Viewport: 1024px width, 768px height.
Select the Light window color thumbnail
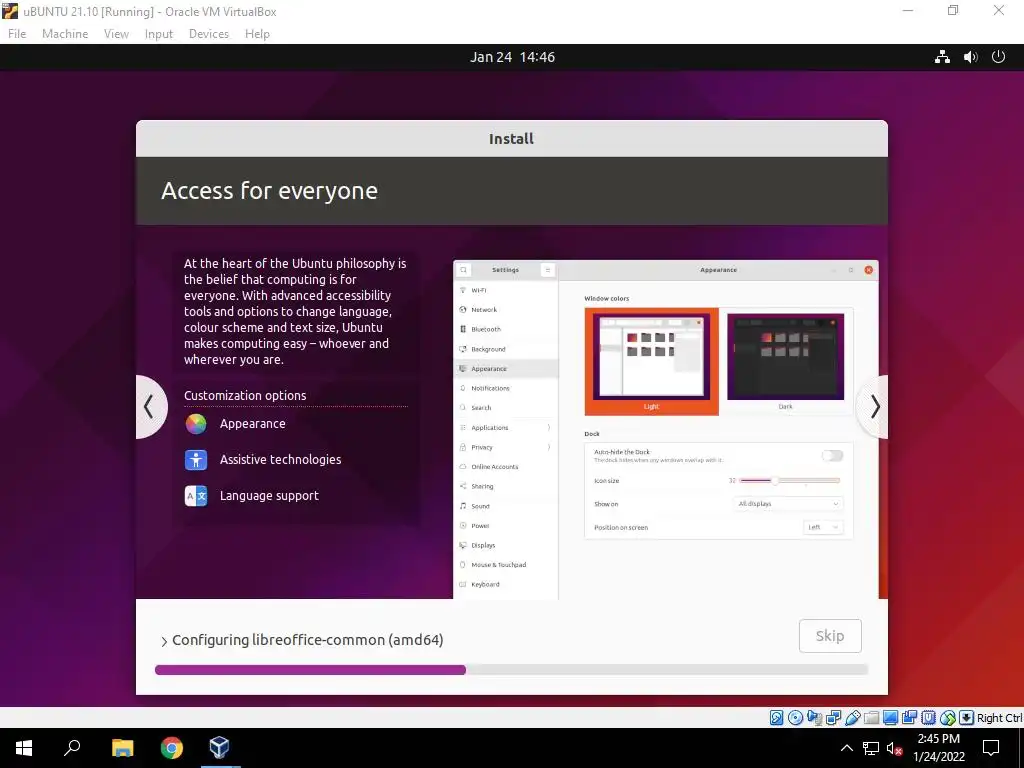click(x=651, y=361)
